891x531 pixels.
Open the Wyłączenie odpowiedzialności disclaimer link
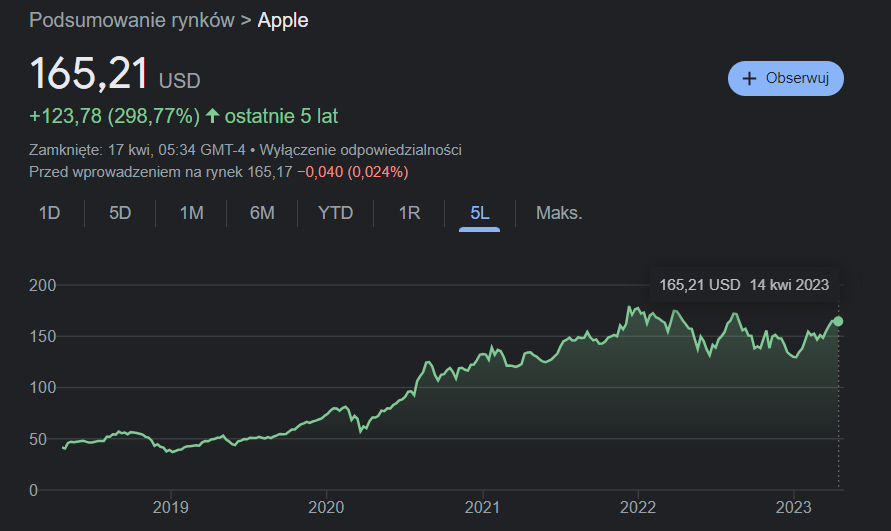pyautogui.click(x=360, y=150)
